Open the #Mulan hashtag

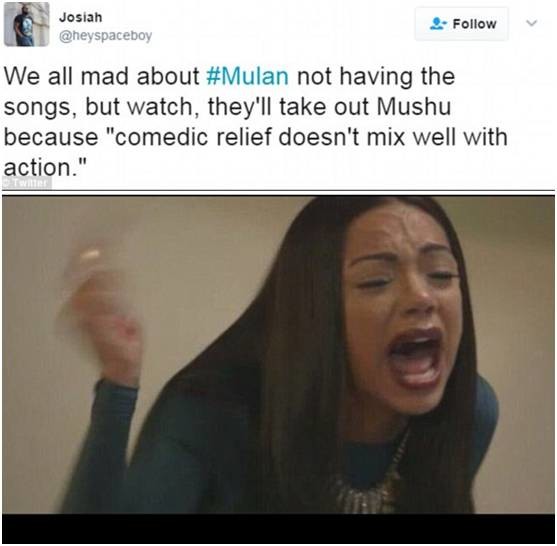point(247,76)
